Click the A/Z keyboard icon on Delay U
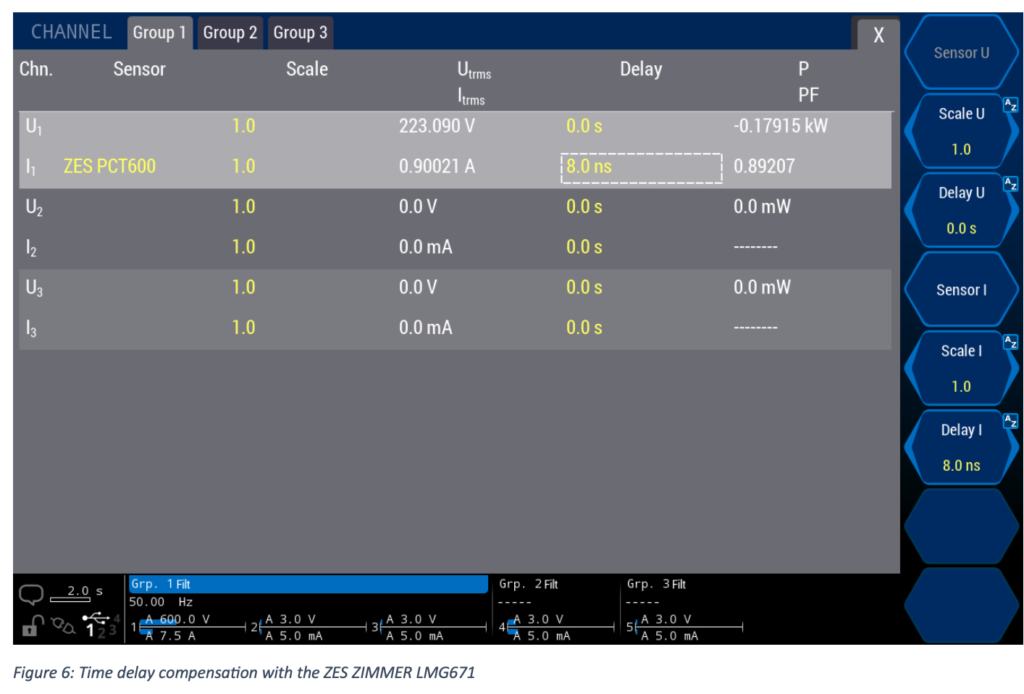This screenshot has width=1024, height=694. [x=1010, y=185]
